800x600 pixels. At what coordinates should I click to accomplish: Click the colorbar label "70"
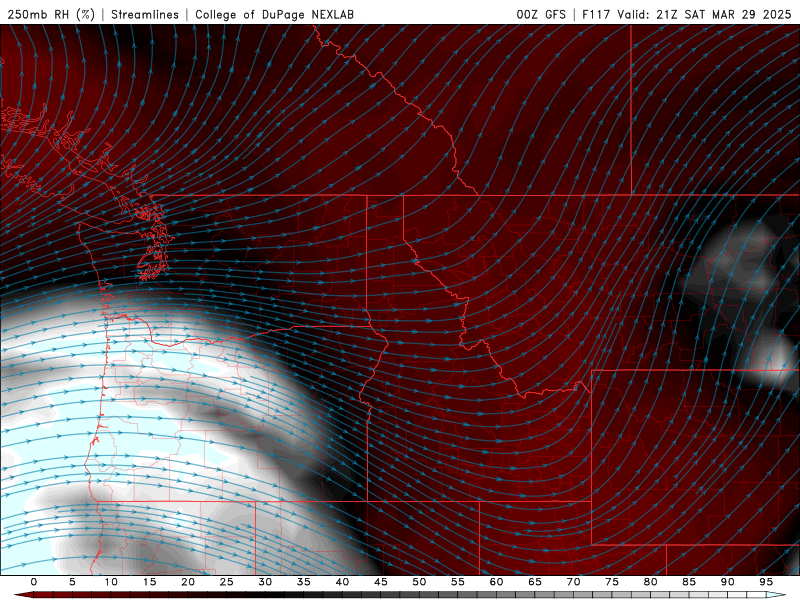[x=573, y=582]
